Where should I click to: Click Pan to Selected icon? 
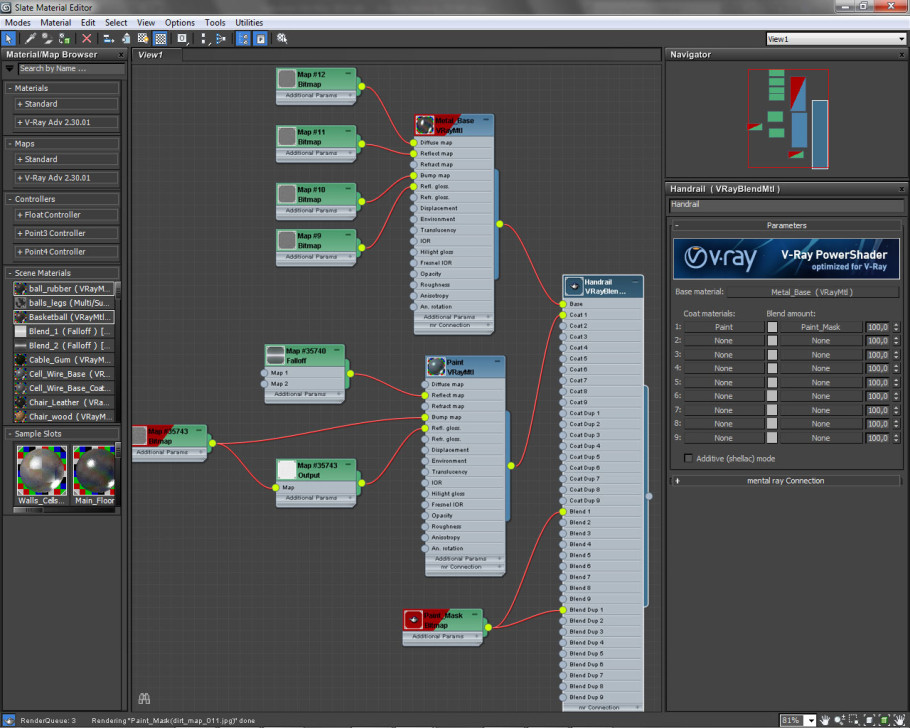click(x=899, y=720)
